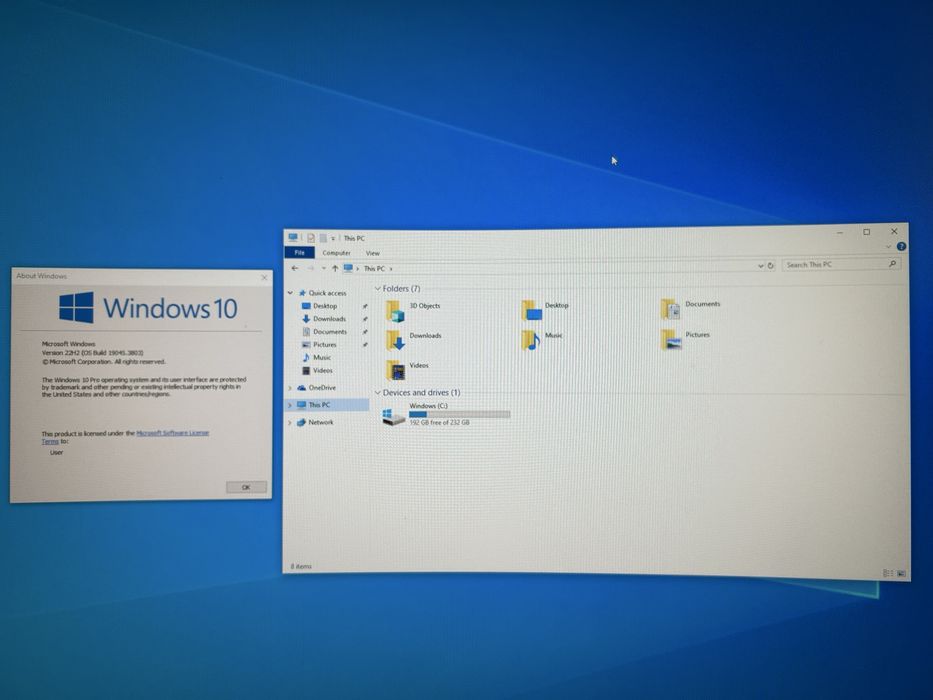This screenshot has width=933, height=700.
Task: Expand the OneDrive tree node
Action: 290,388
